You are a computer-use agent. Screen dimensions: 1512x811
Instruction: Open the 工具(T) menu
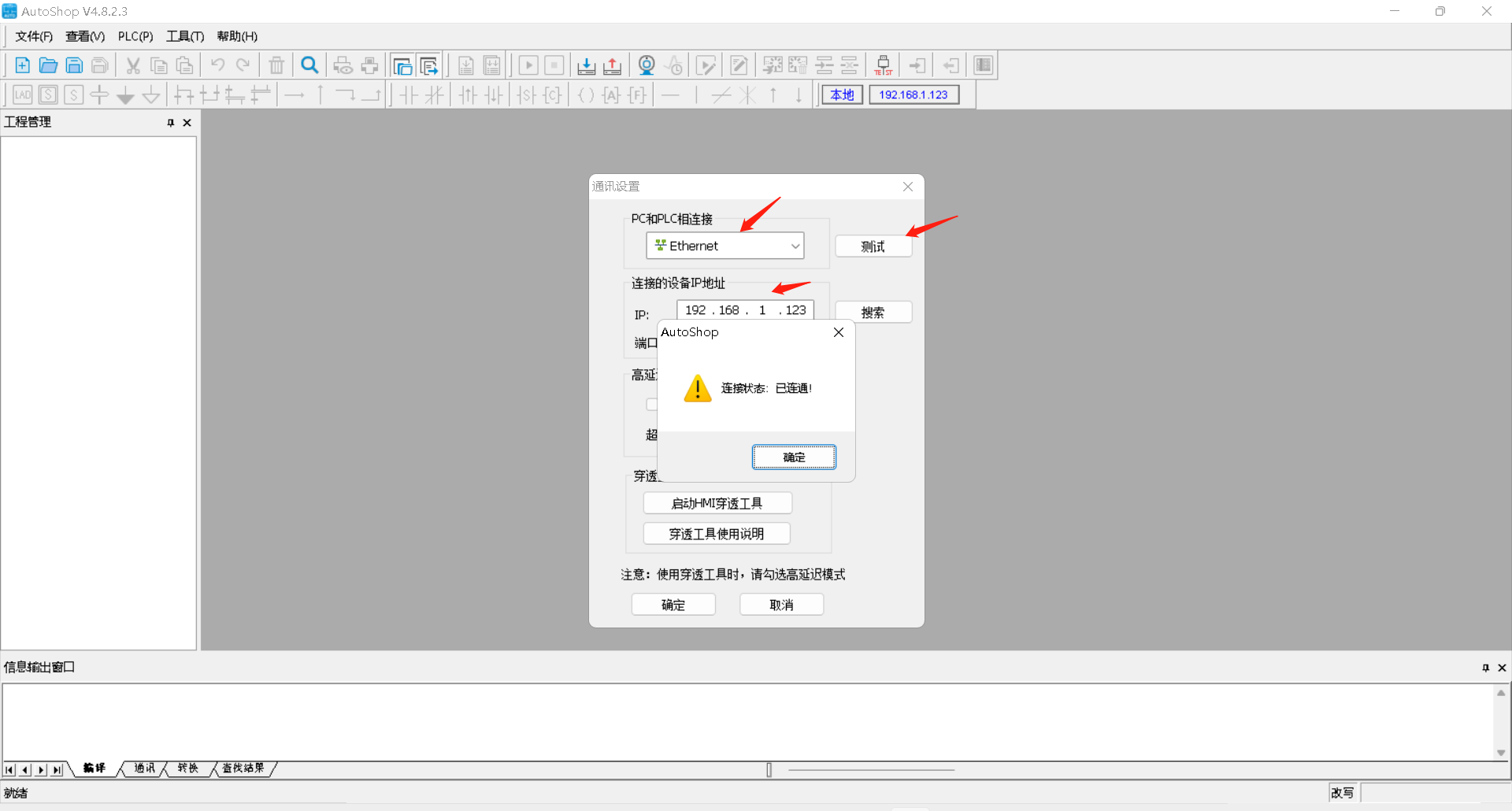coord(185,36)
